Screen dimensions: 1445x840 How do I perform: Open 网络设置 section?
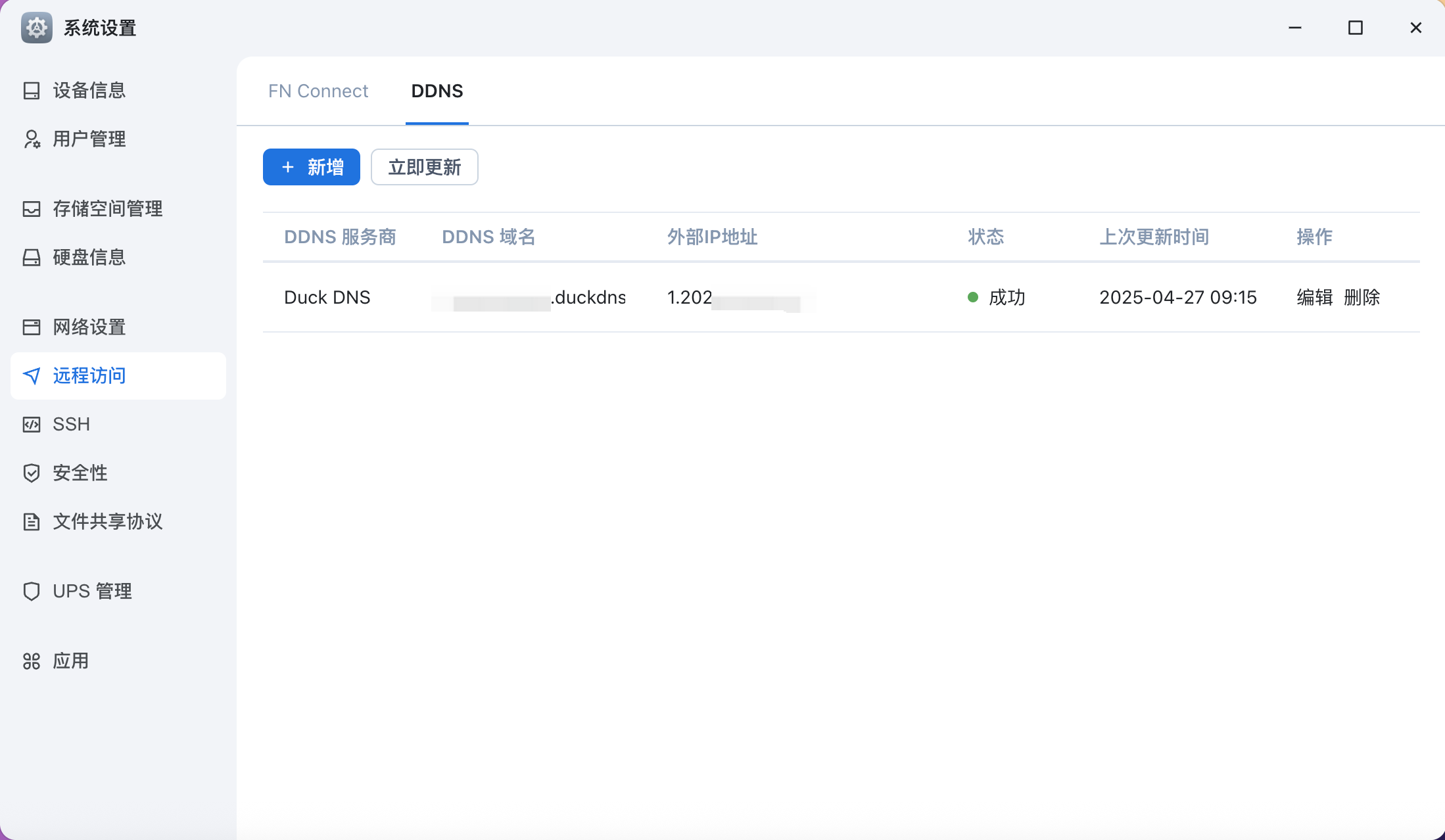(118, 327)
